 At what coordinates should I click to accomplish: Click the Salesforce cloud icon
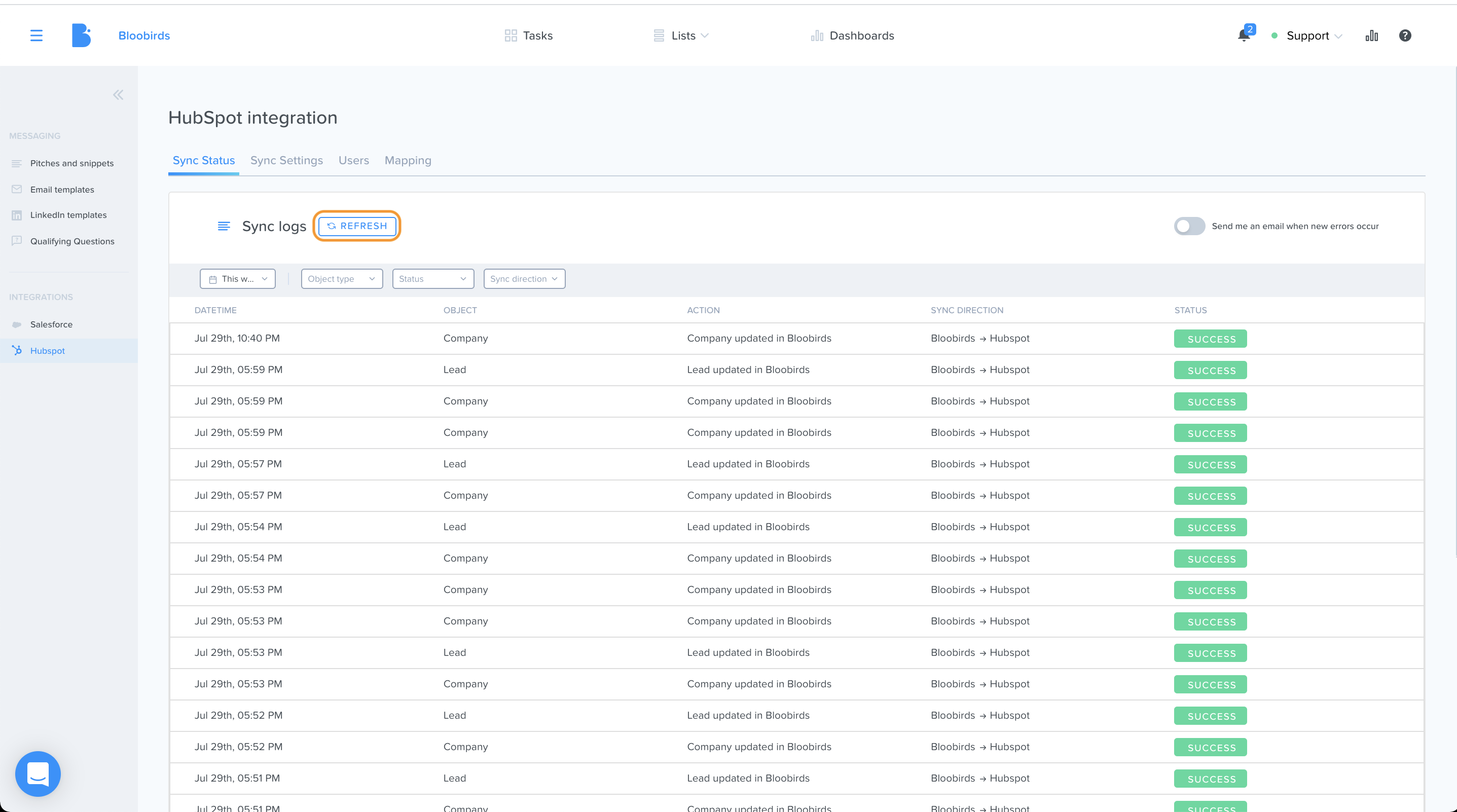16,324
